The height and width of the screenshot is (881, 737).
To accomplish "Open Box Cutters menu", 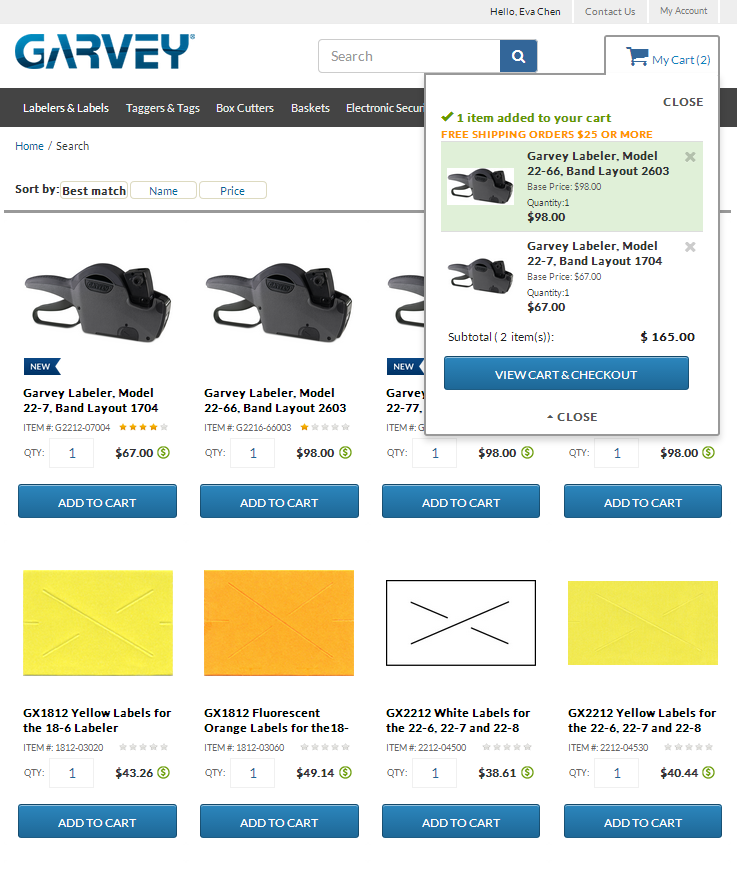I will (x=245, y=108).
